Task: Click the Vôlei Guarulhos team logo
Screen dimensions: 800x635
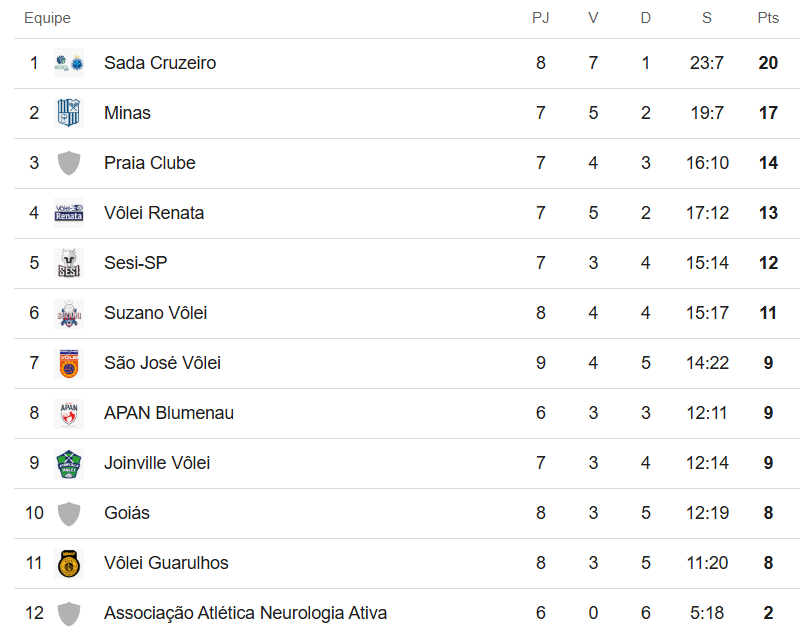Action: click(69, 563)
